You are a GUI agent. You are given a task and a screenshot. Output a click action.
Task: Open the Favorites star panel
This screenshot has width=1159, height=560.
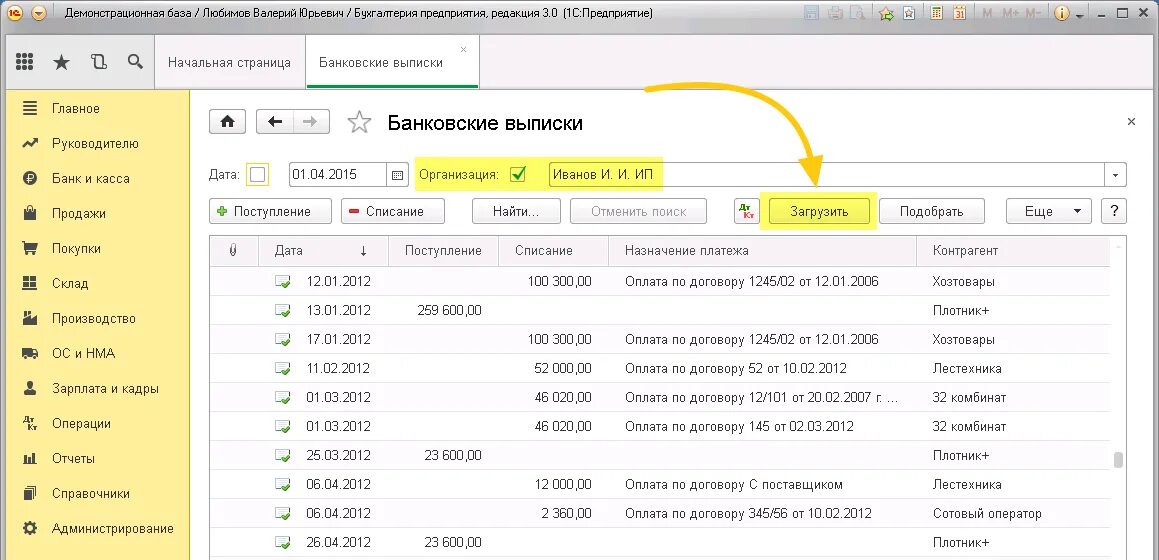(x=61, y=63)
